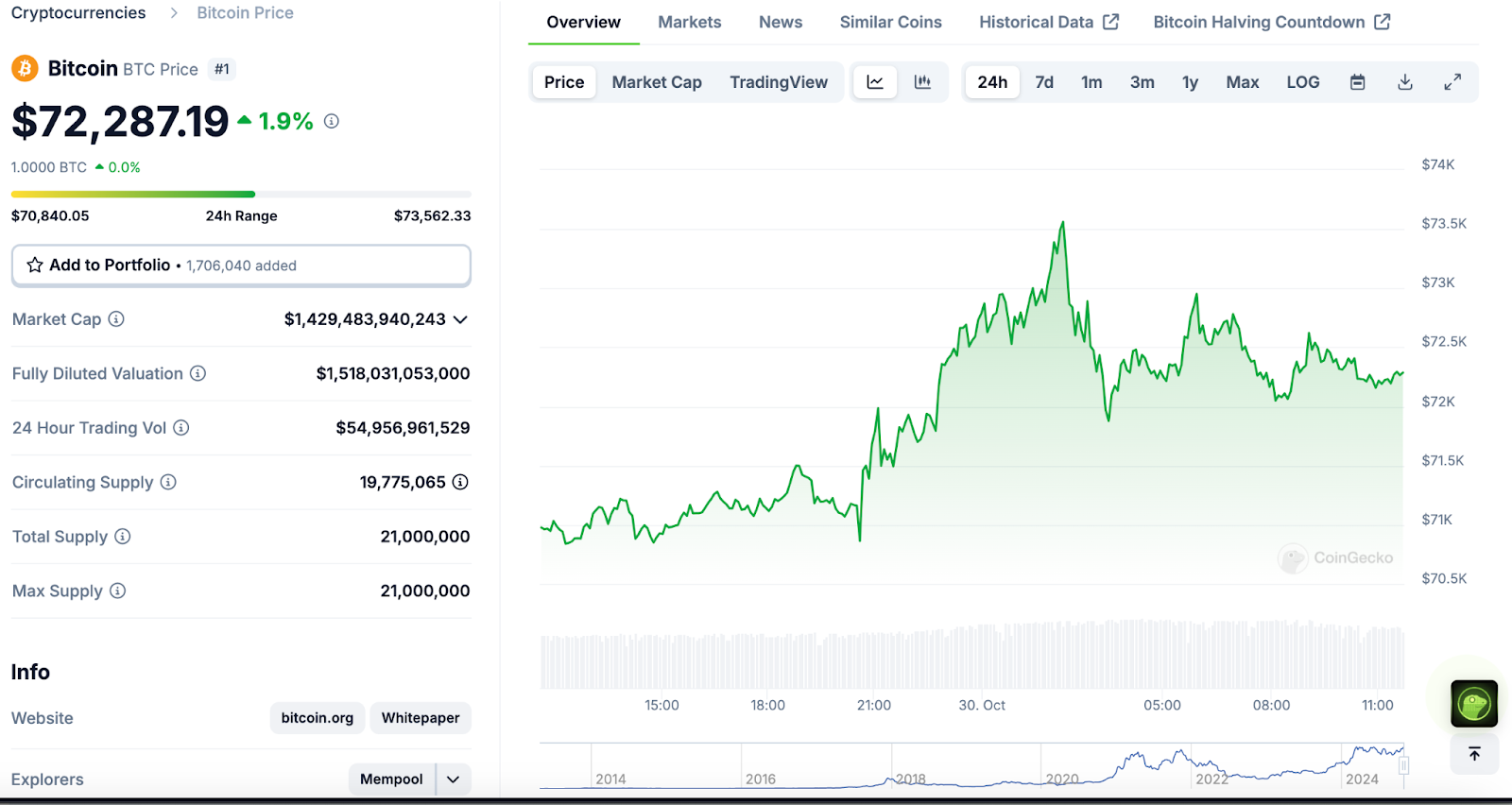Switch to candlestick chart icon
Image resolution: width=1512 pixels, height=805 pixels.
922,82
